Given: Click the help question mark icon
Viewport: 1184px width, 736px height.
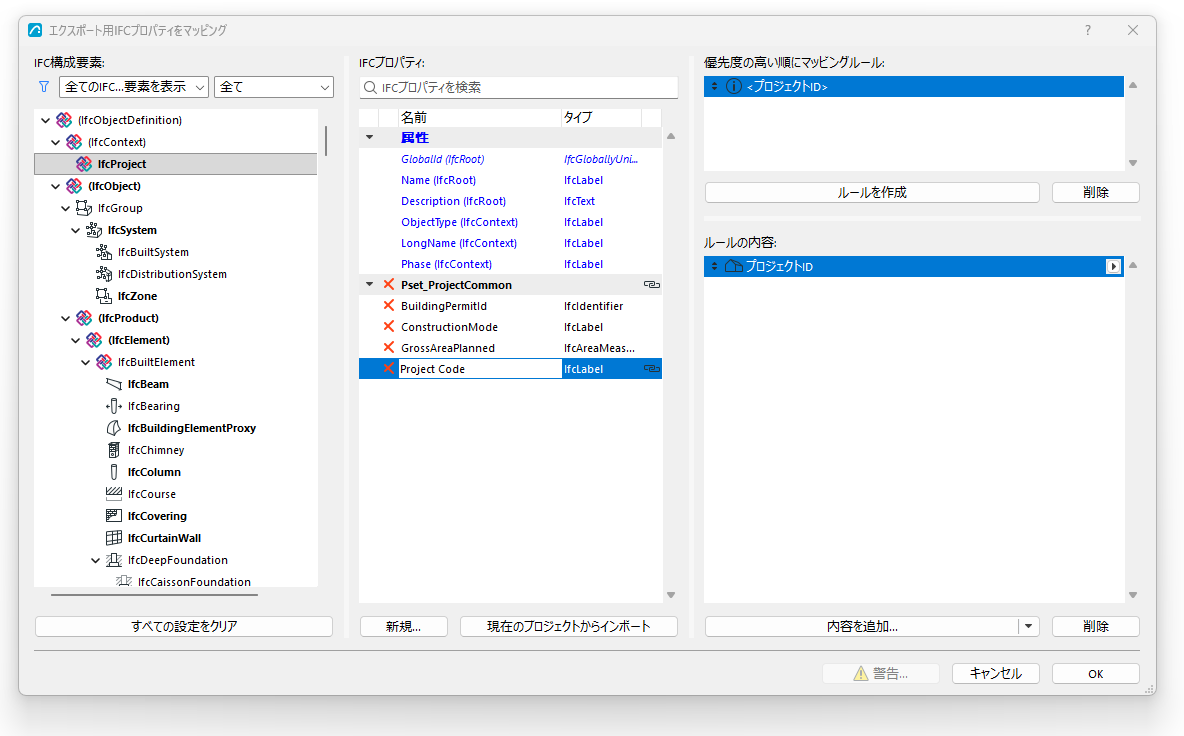Looking at the screenshot, I should pyautogui.click(x=1088, y=30).
